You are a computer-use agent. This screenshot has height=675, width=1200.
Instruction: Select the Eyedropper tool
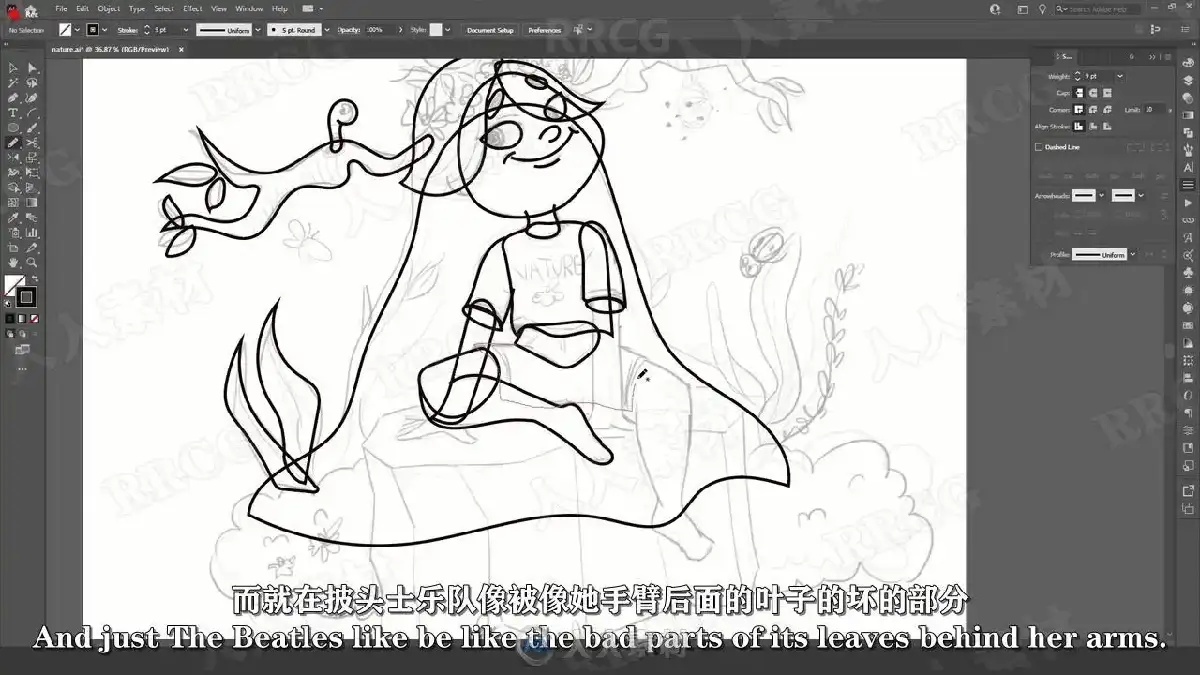tap(13, 218)
